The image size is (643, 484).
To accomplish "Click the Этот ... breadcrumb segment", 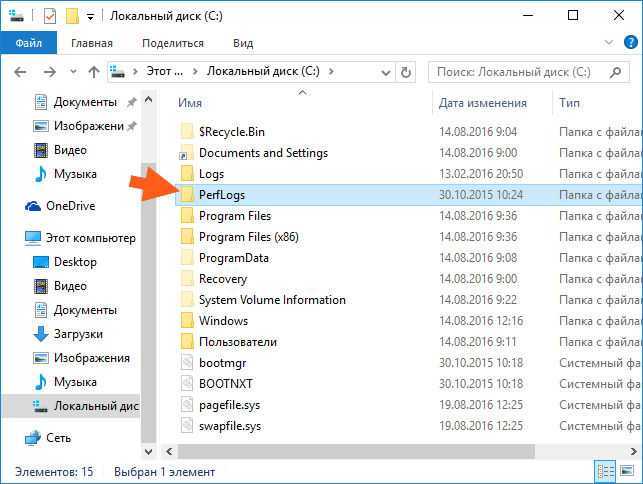I will tap(165, 71).
